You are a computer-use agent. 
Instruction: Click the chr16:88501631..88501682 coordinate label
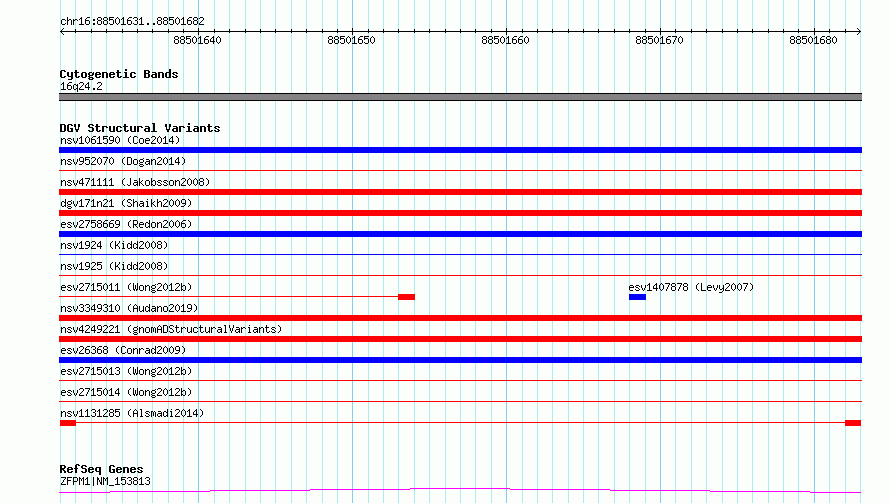tap(132, 21)
